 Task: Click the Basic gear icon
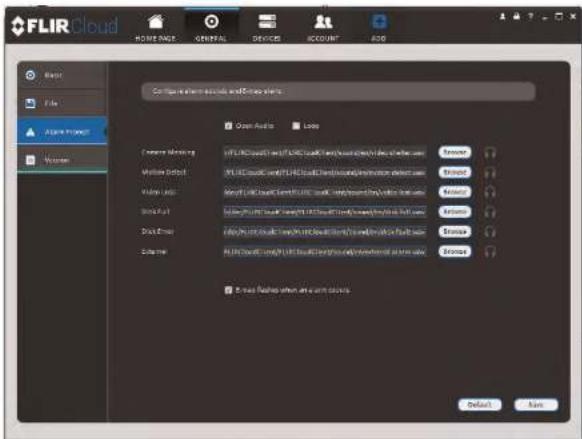point(30,75)
